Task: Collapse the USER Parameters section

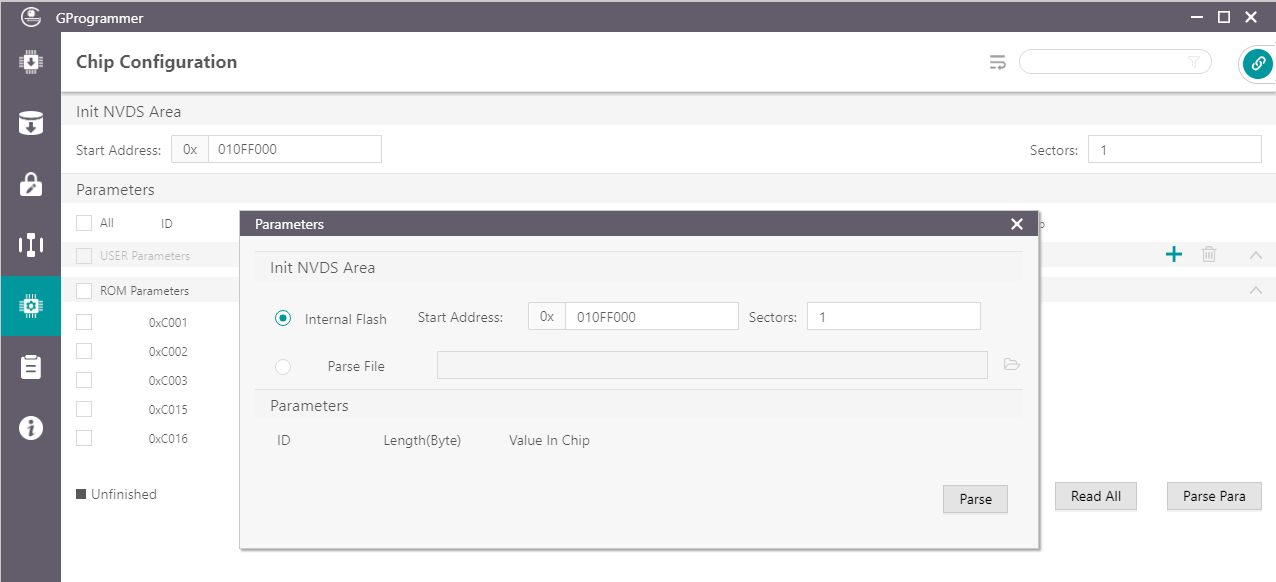Action: click(x=1256, y=255)
